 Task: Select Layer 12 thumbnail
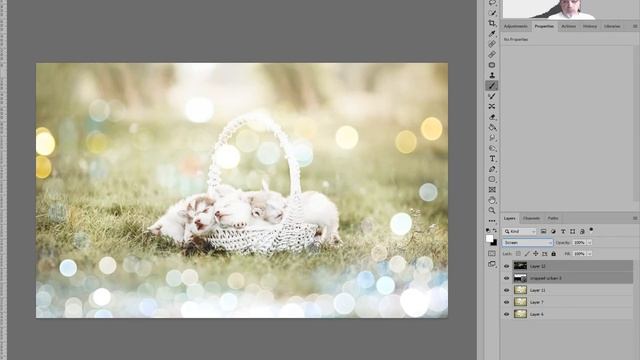tap(520, 266)
